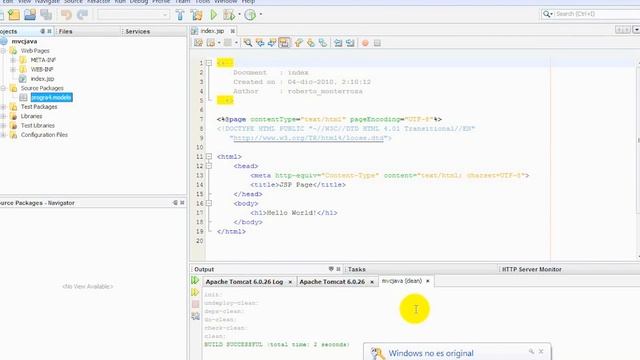Expand the Test Packages node

click(x=3, y=107)
